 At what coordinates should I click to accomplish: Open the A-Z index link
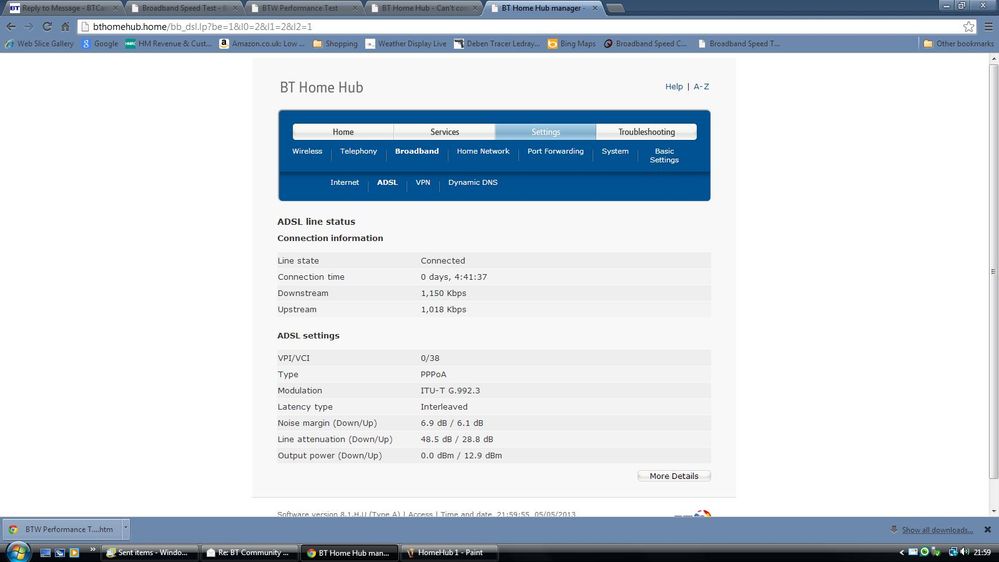pyautogui.click(x=701, y=87)
